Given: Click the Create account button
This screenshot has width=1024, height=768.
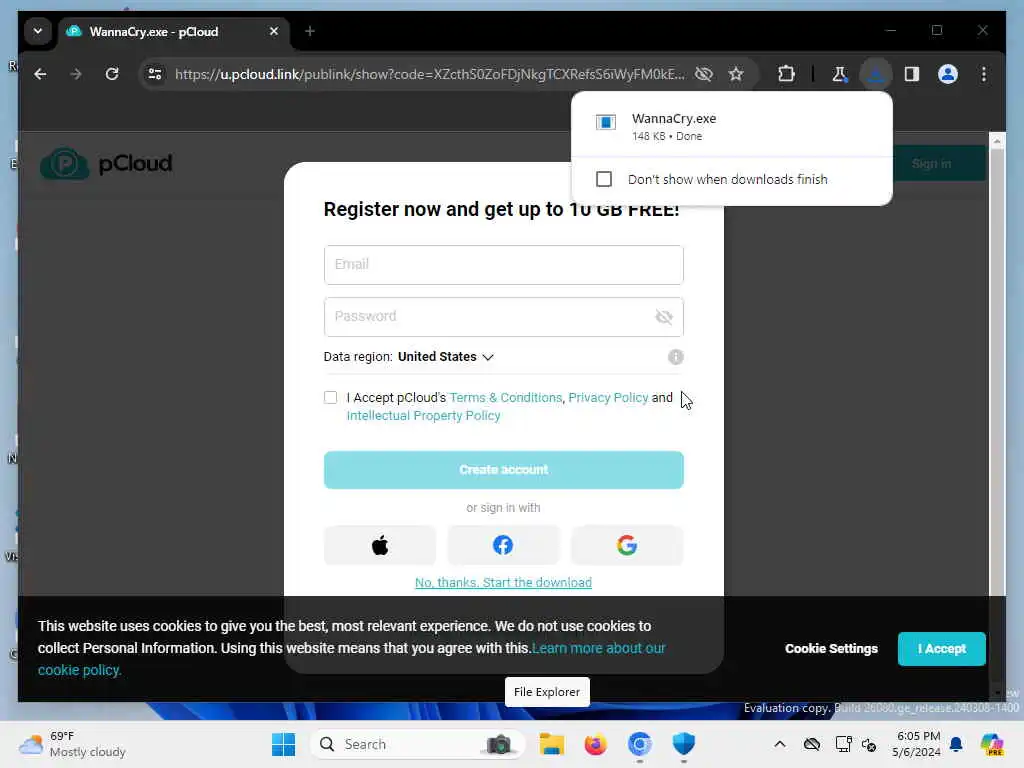Looking at the screenshot, I should coord(504,470).
